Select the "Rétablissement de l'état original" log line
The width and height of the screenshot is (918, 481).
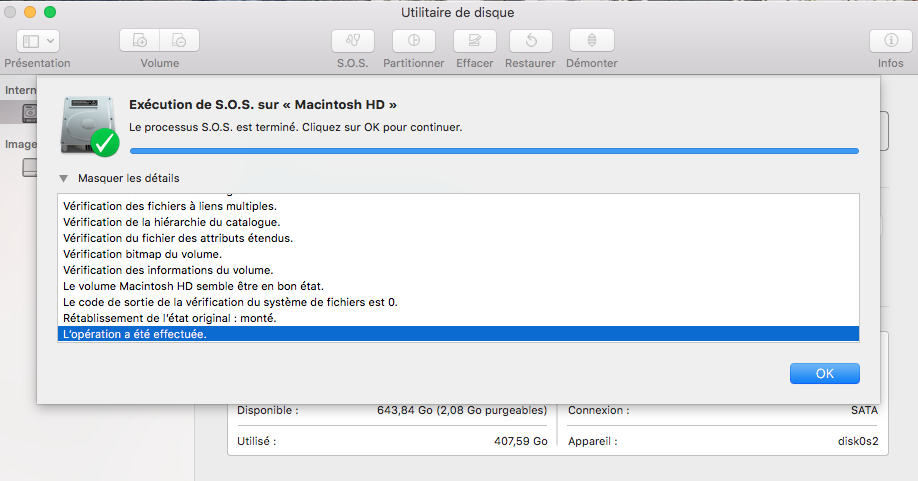(169, 318)
